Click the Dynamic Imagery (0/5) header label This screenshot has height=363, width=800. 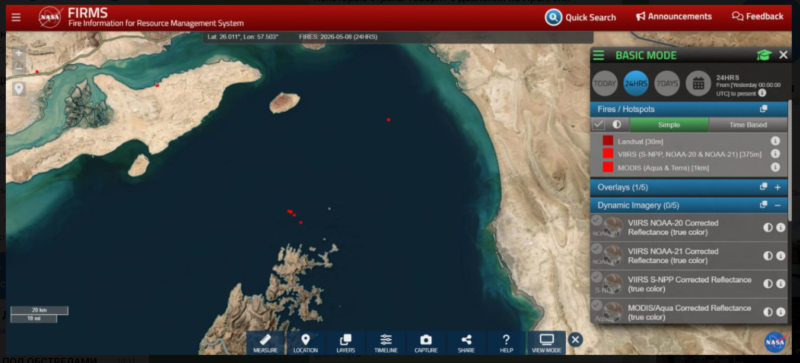click(638, 205)
